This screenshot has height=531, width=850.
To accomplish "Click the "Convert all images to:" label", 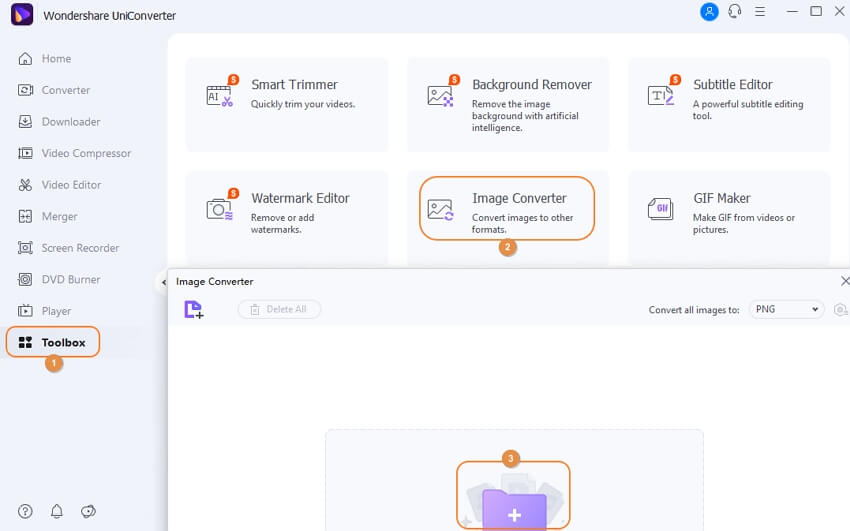I will (694, 310).
